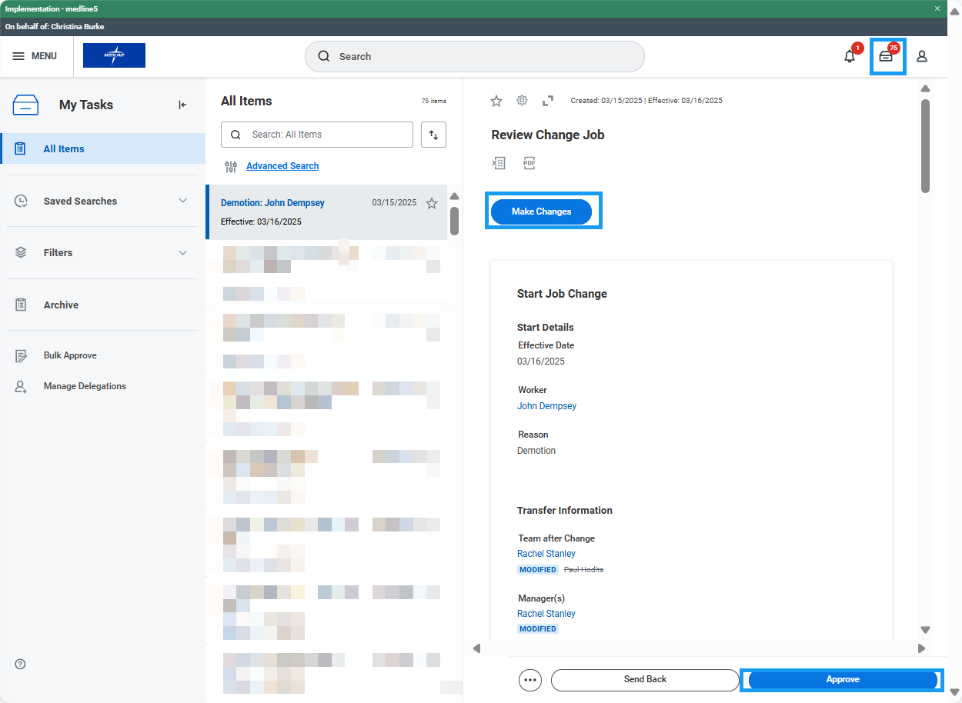Open the Help question mark icon
The height and width of the screenshot is (703, 962).
pos(20,663)
